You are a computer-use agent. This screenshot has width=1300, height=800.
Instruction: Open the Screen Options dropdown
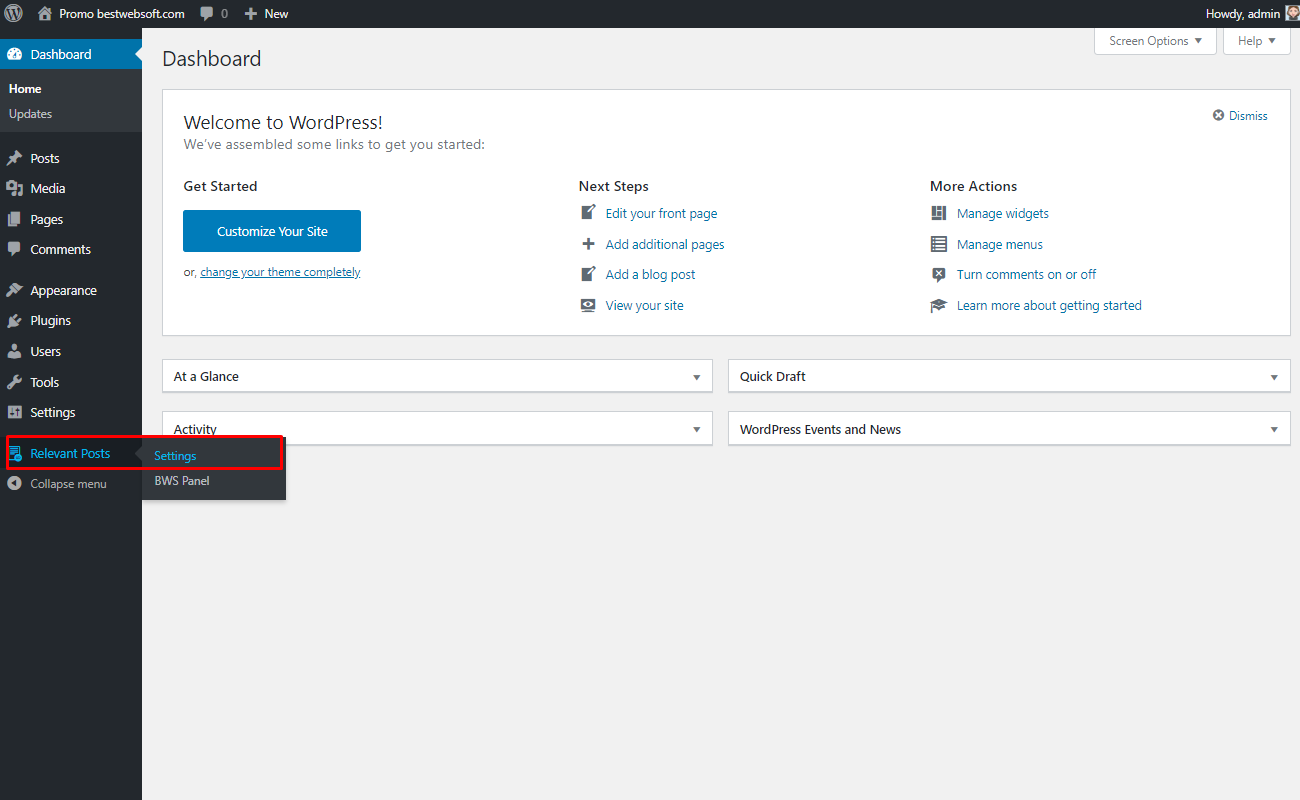1155,41
